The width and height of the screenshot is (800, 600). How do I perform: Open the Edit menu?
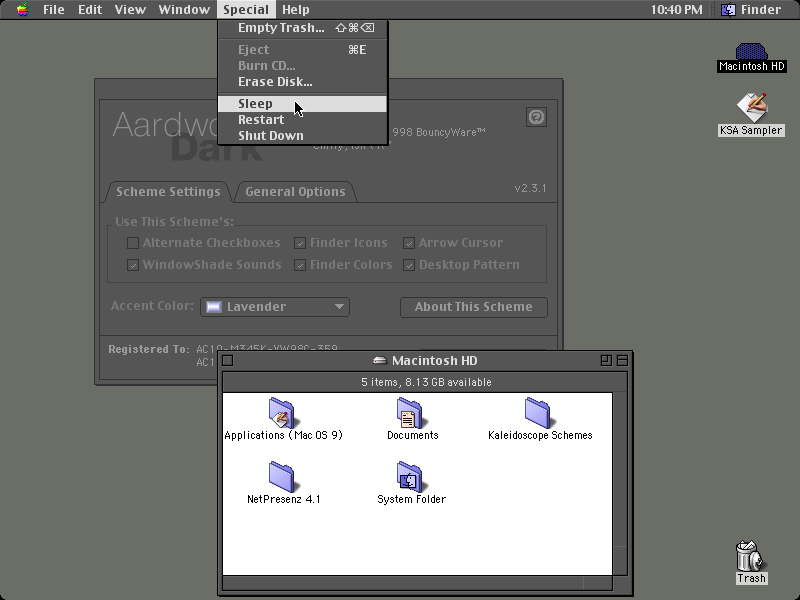[x=90, y=10]
